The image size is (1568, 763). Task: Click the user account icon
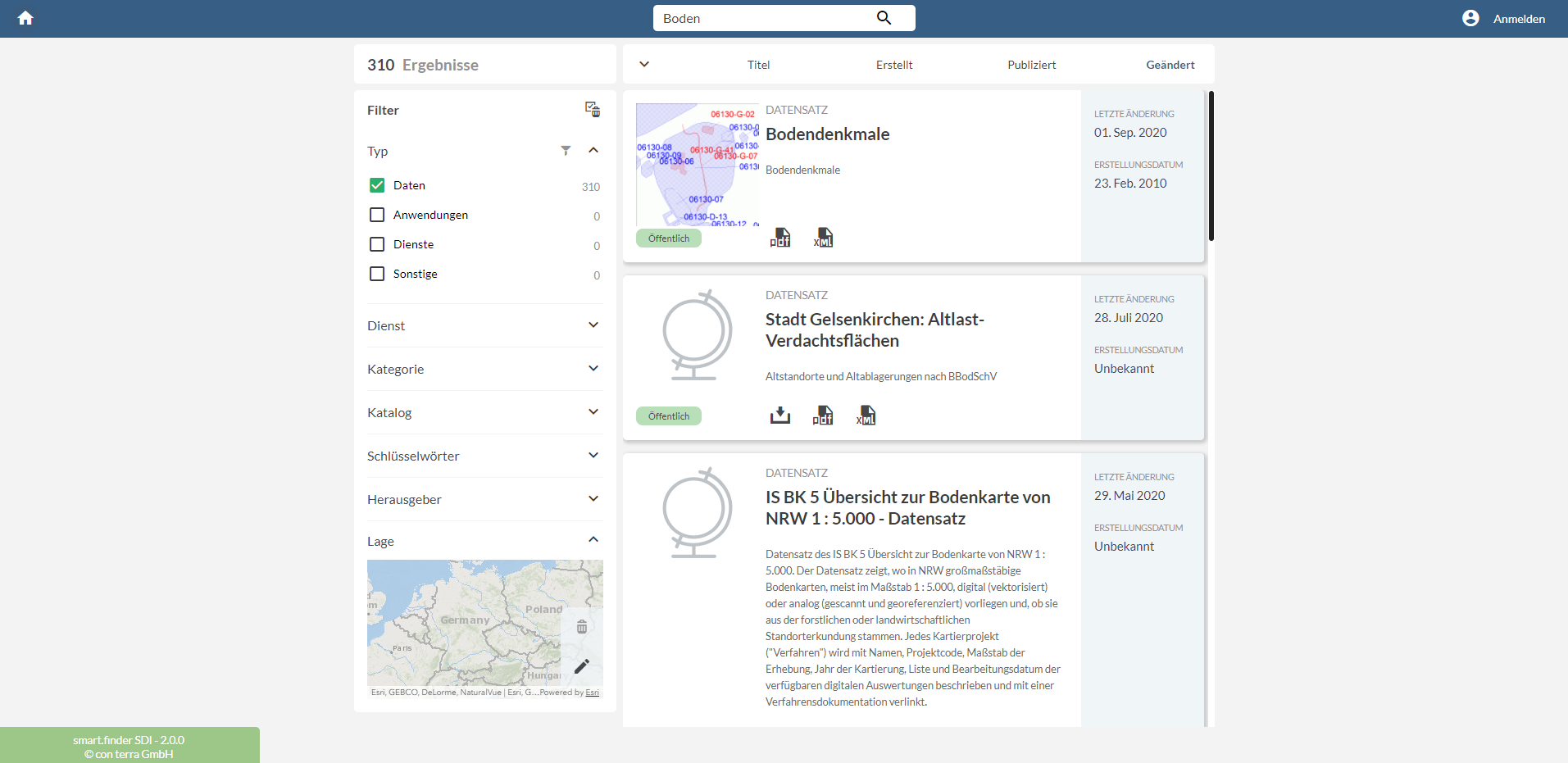(1470, 18)
